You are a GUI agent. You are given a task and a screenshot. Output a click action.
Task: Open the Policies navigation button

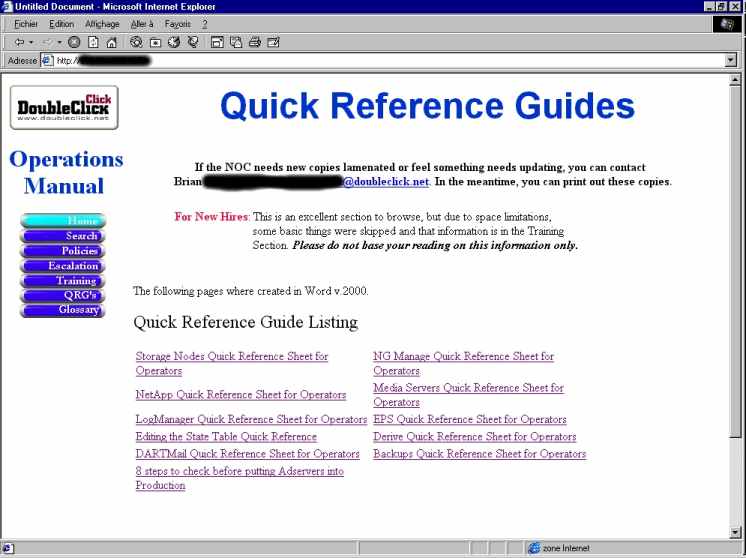click(x=63, y=251)
